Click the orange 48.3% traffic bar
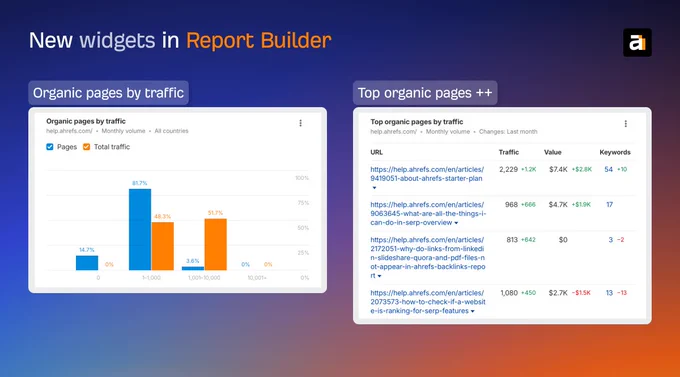680x377 pixels. 163,246
